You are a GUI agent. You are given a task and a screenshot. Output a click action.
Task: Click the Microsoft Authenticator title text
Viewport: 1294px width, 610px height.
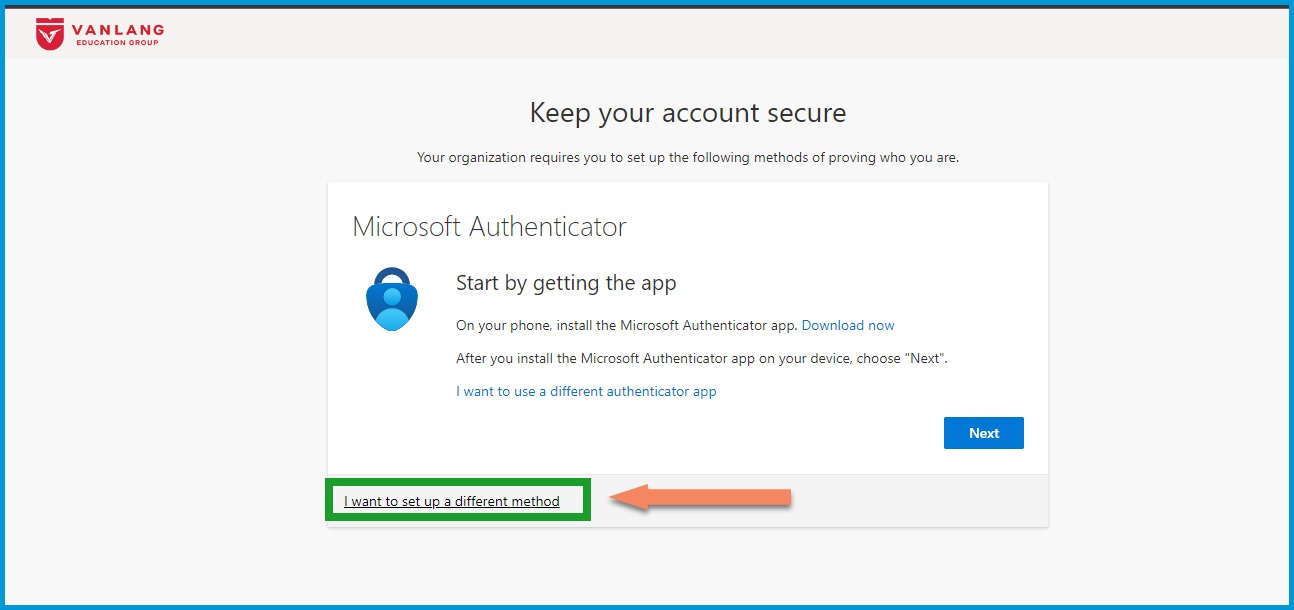489,227
